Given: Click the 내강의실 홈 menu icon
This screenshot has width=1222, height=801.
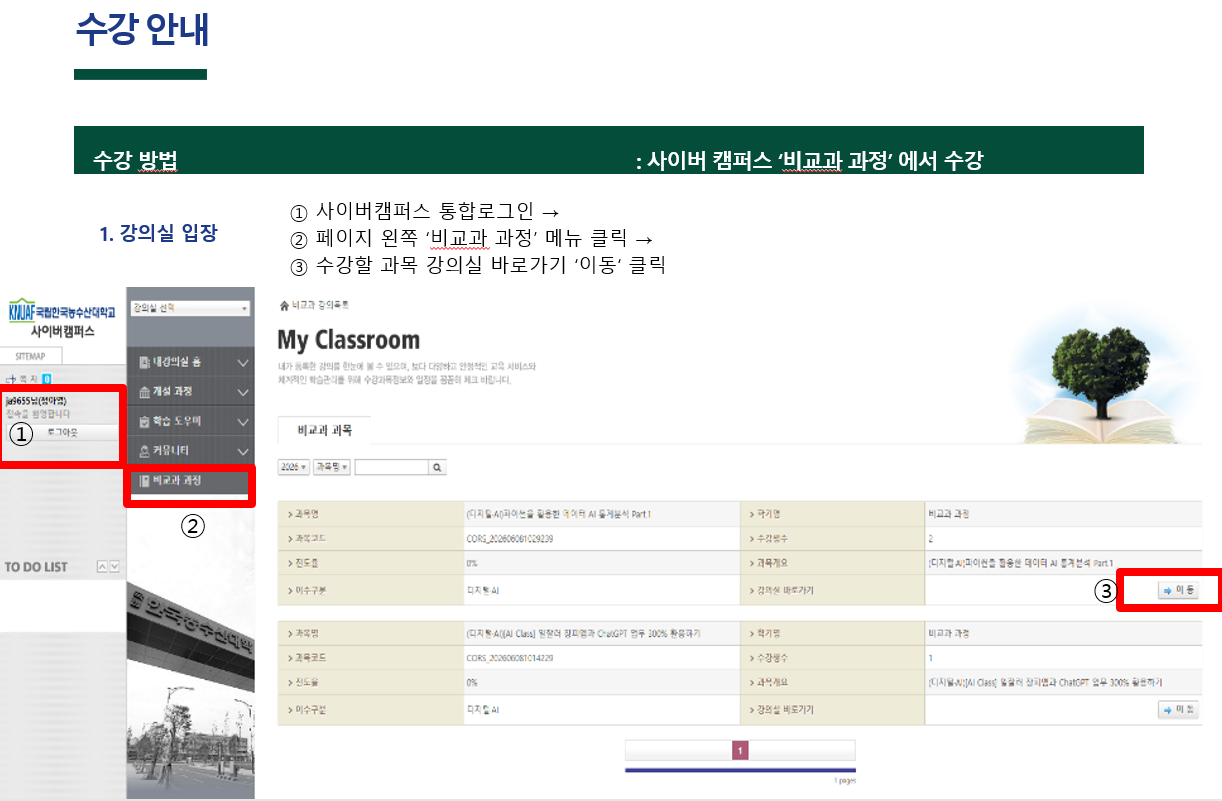Looking at the screenshot, I should coord(145,364).
